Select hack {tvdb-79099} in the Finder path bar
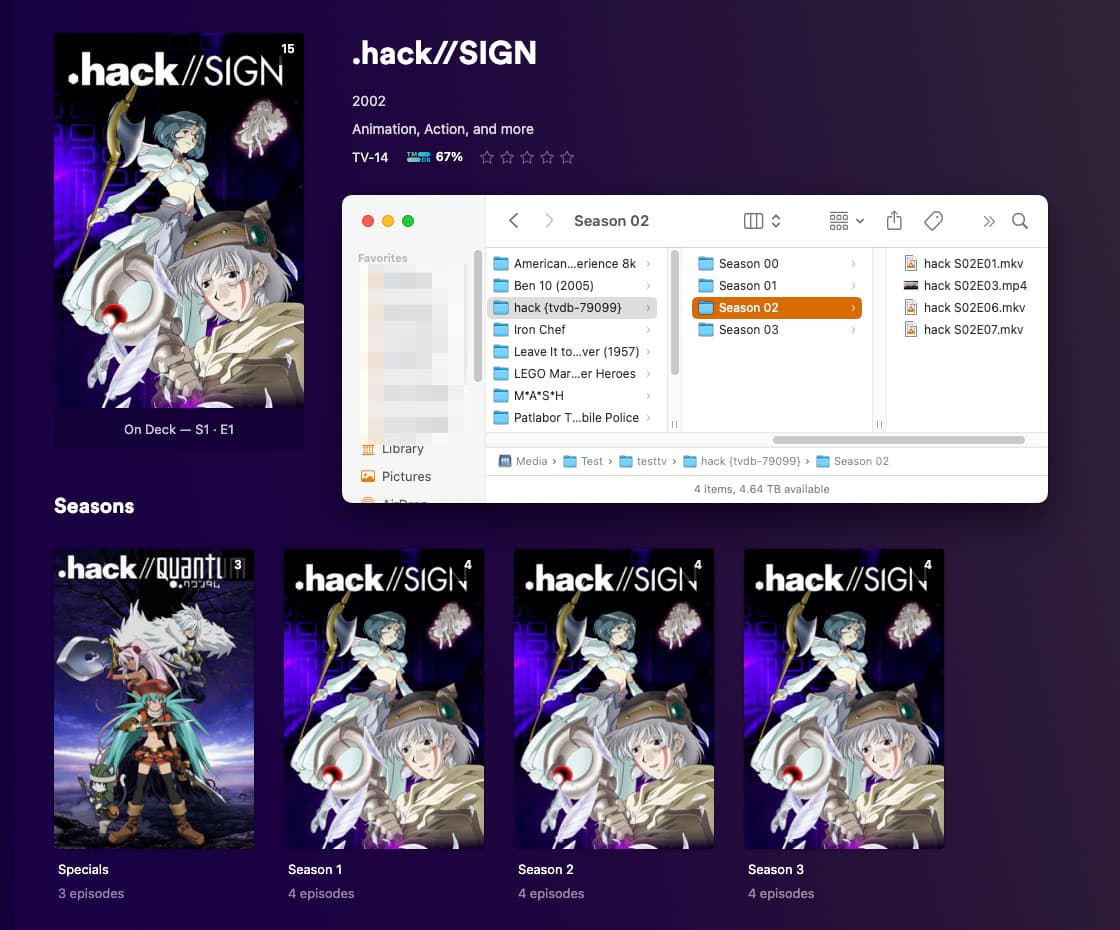The height and width of the screenshot is (930, 1120). (750, 461)
